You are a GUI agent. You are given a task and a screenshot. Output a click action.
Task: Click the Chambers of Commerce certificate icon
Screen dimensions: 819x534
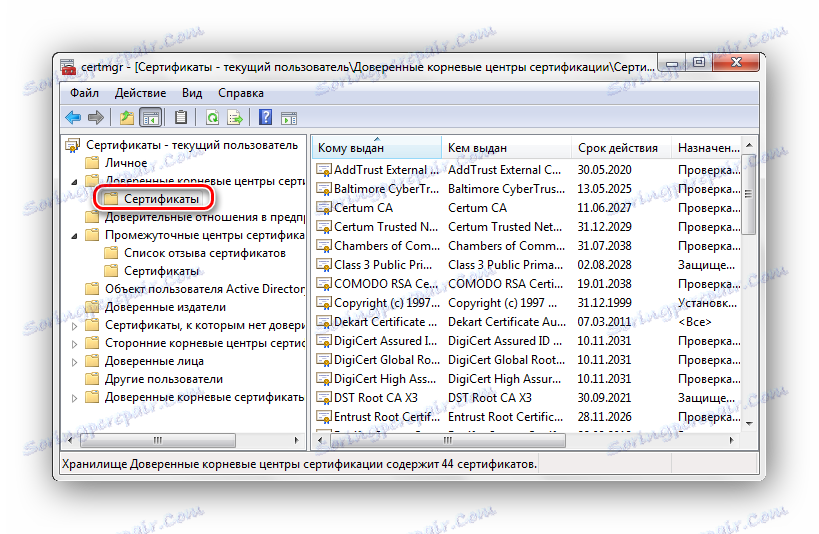tap(324, 246)
